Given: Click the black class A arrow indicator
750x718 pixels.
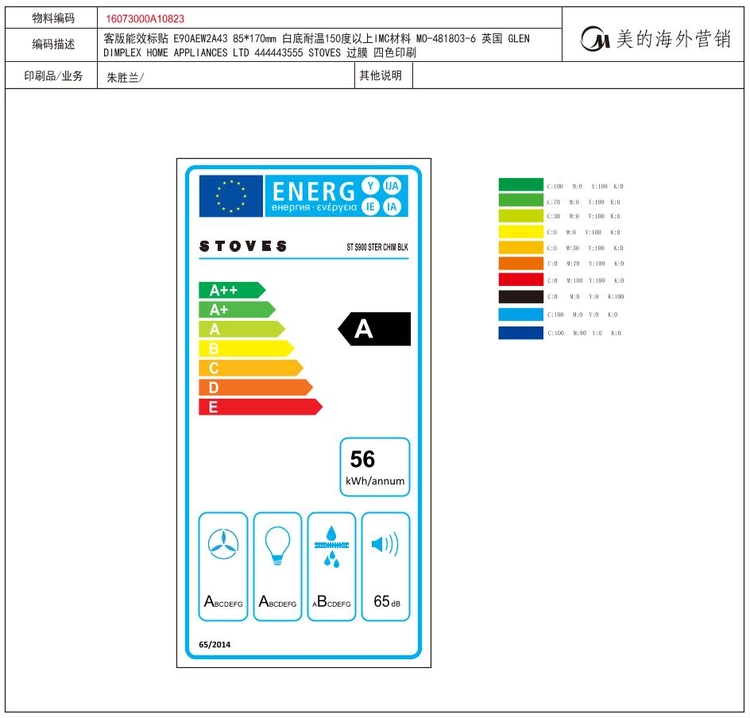Looking at the screenshot, I should tap(375, 329).
